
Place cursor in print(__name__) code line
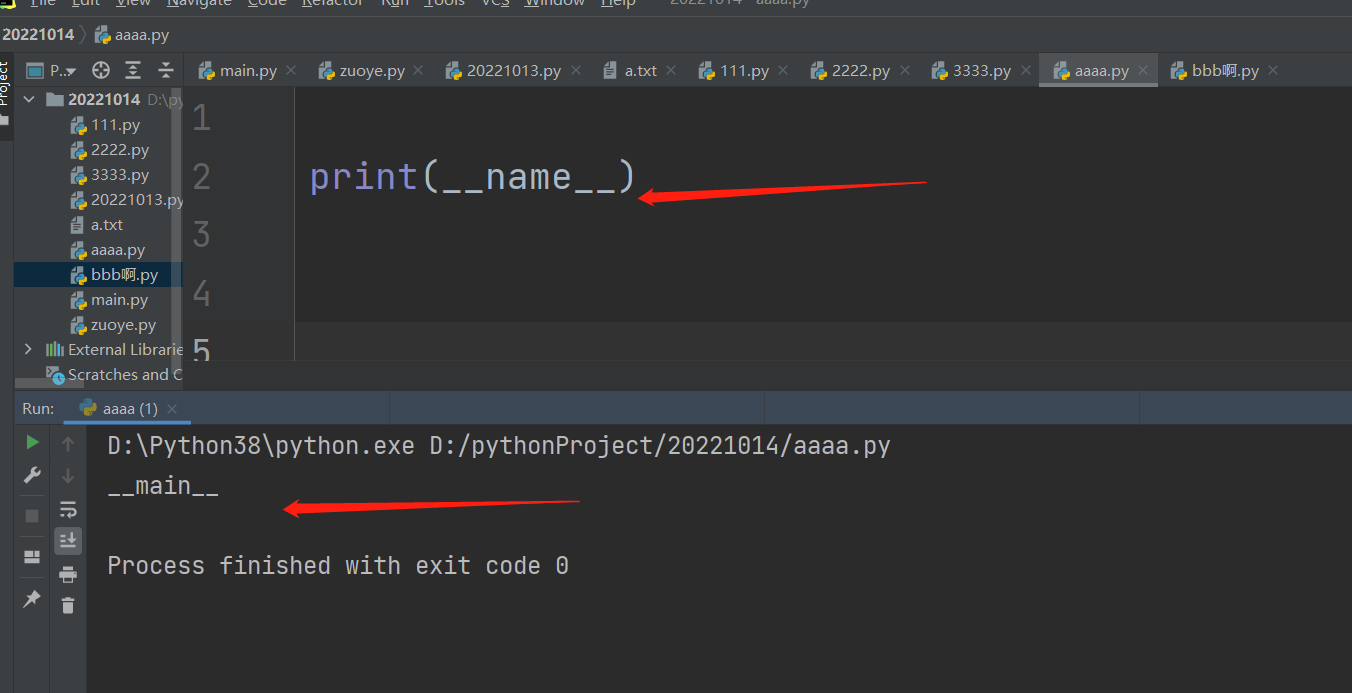[x=472, y=177]
